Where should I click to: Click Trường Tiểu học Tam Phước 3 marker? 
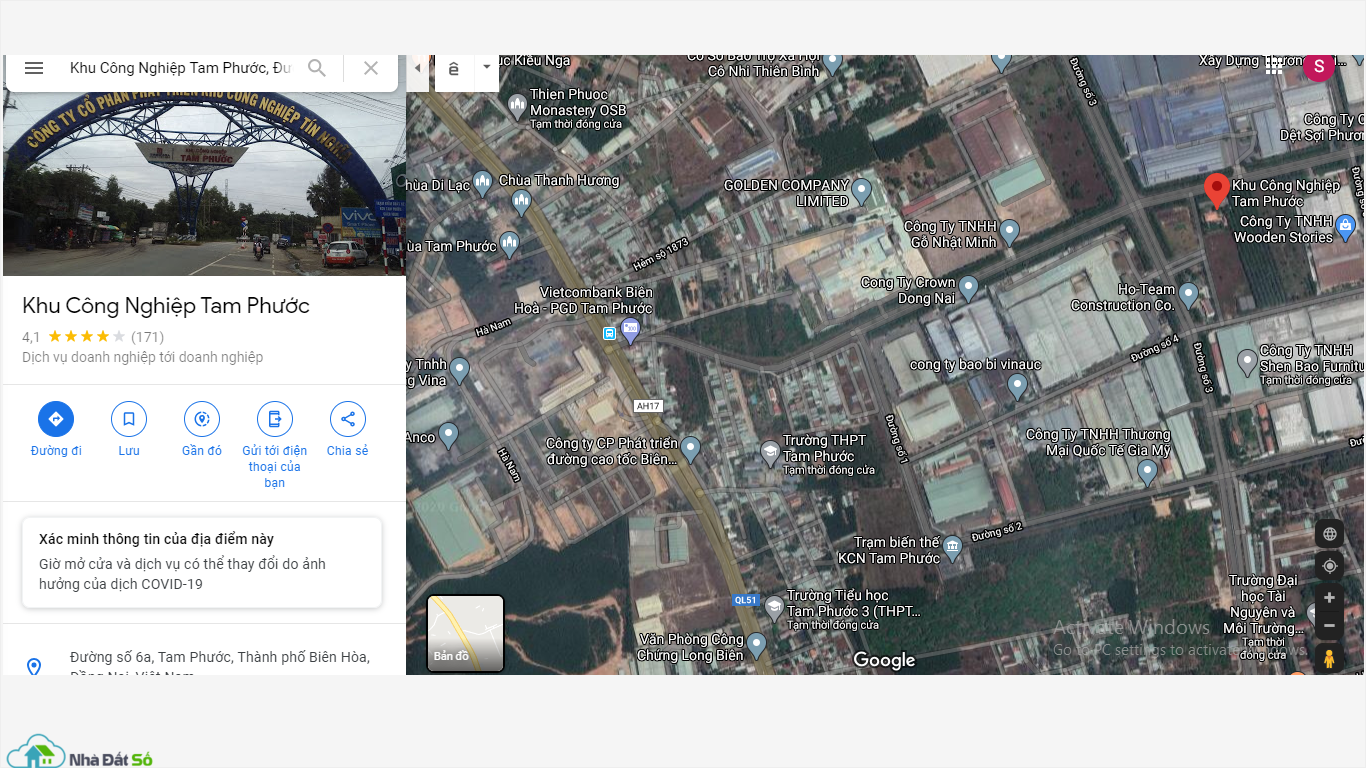click(774, 608)
